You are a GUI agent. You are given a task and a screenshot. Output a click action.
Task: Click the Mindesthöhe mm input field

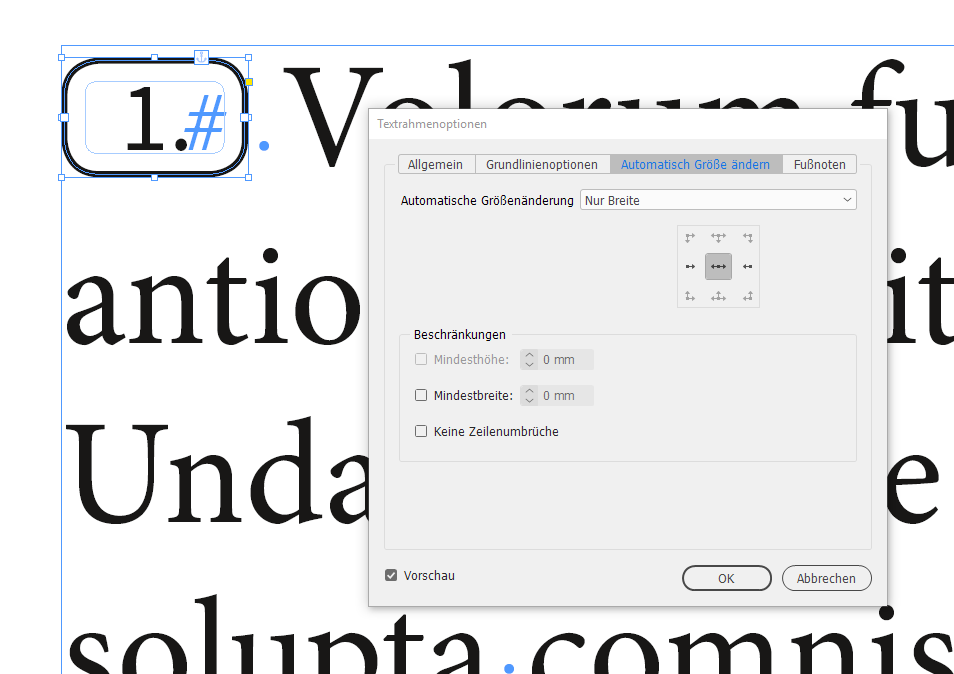[566, 360]
